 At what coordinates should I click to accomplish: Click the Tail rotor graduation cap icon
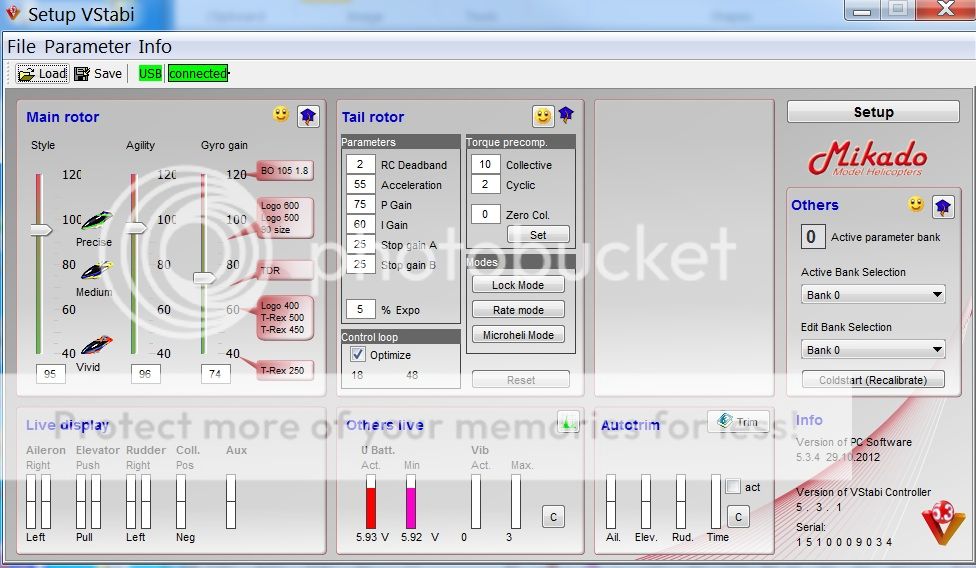click(x=567, y=115)
